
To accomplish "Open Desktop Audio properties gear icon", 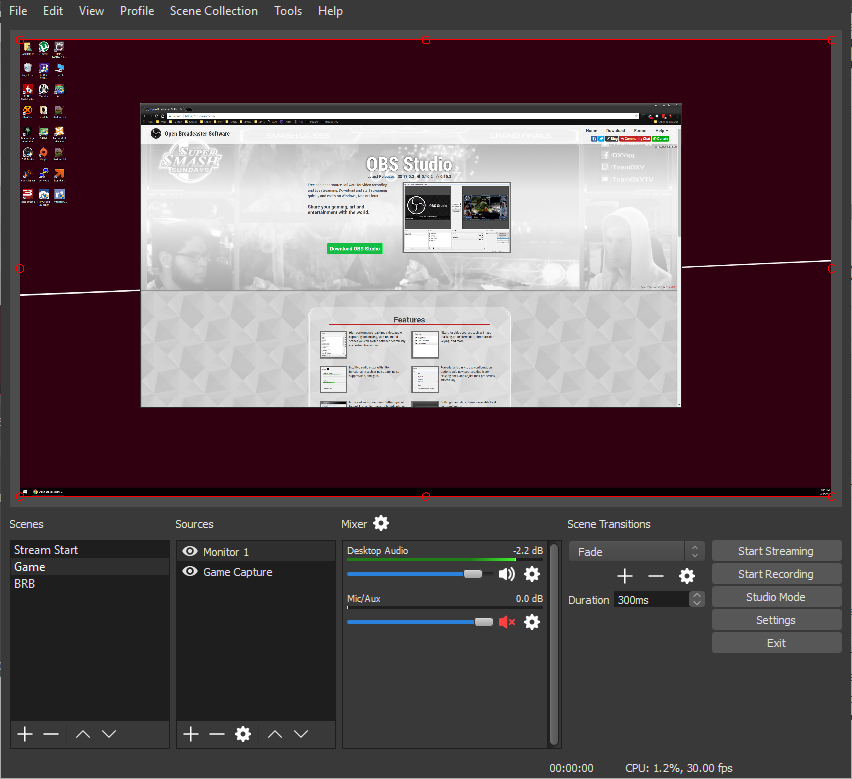I will [x=532, y=574].
